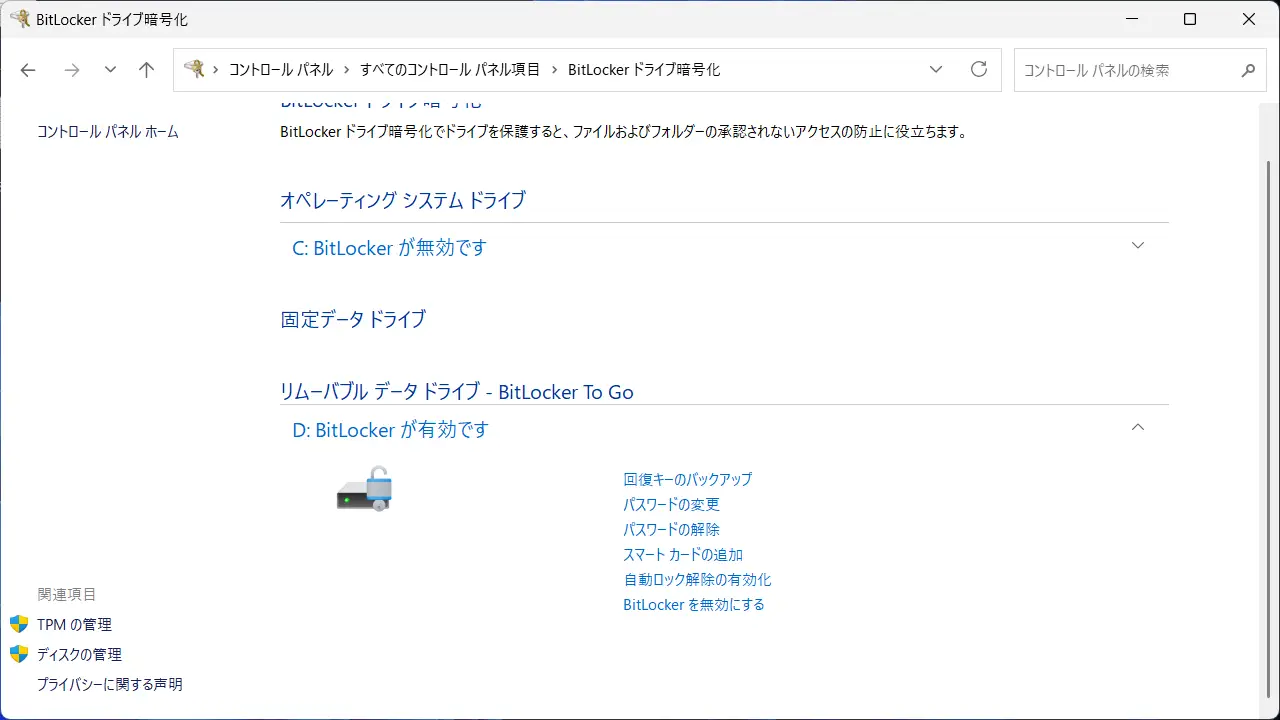Collapse the D: drive BitLocker section
The width and height of the screenshot is (1280, 720).
(x=1137, y=428)
